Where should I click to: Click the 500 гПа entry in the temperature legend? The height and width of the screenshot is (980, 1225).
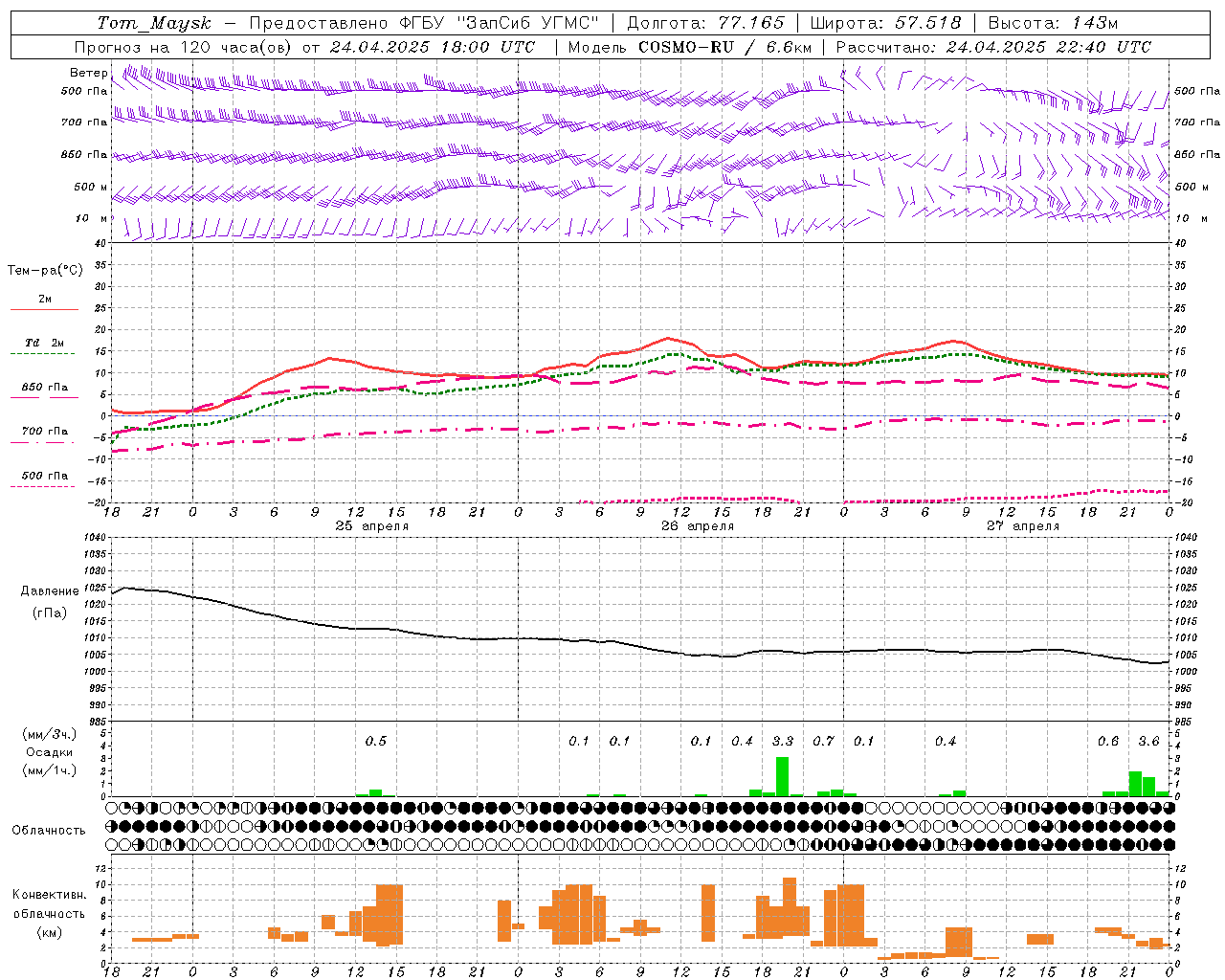pyautogui.click(x=44, y=476)
